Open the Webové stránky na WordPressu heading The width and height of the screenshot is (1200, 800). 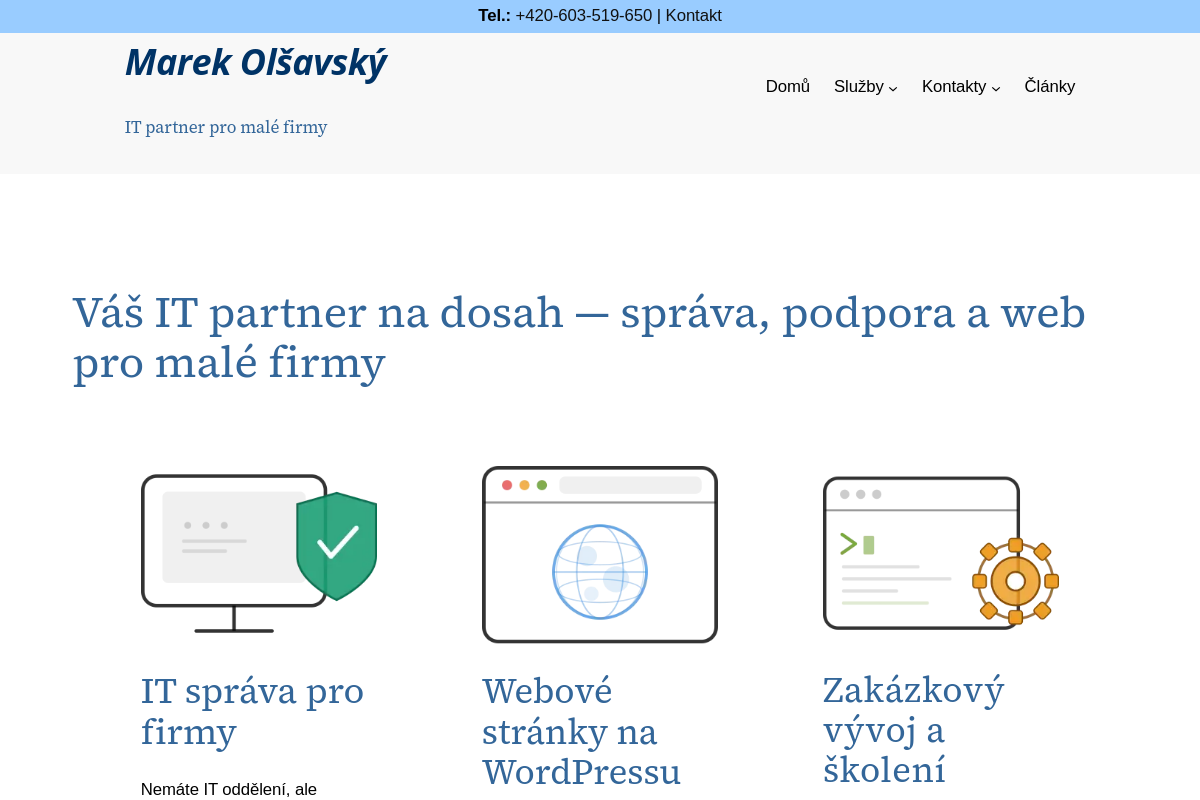(581, 731)
